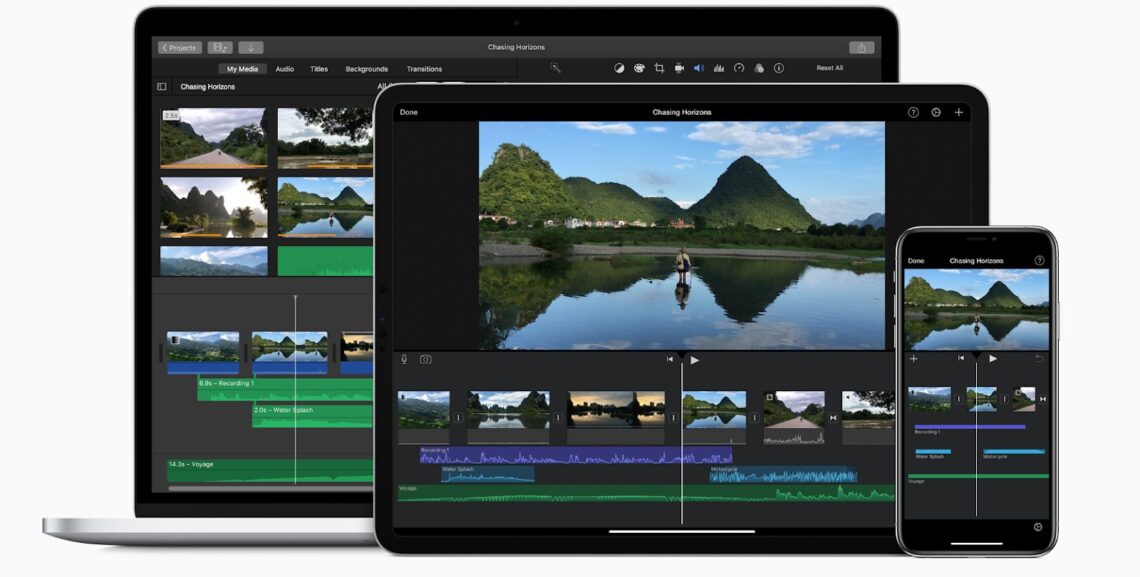Open clip Speed controls with the speedometer icon

coord(740,68)
